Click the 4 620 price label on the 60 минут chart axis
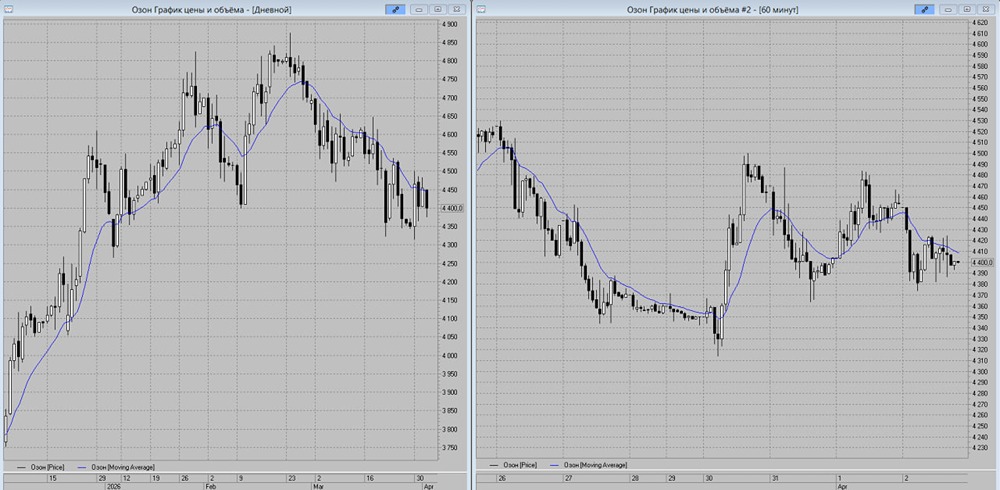 (x=980, y=22)
